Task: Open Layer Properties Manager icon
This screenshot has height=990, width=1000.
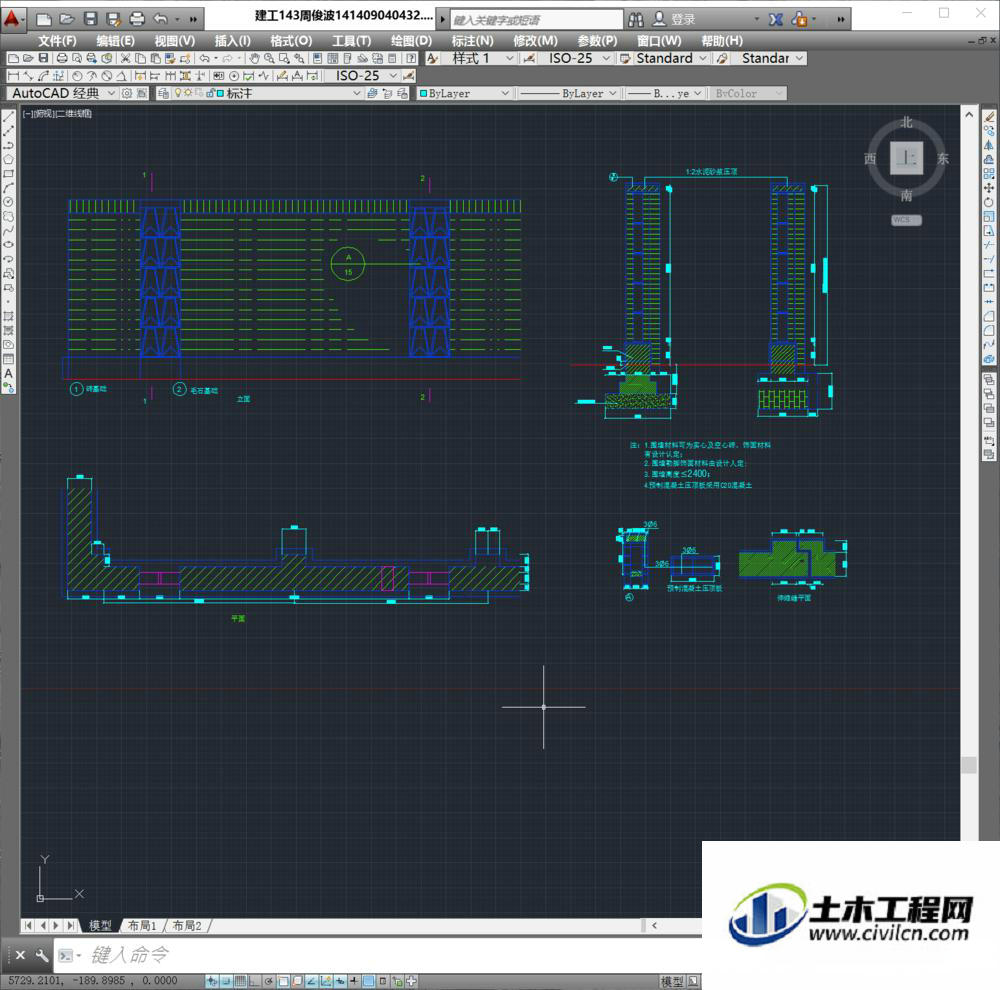Action: point(163,93)
